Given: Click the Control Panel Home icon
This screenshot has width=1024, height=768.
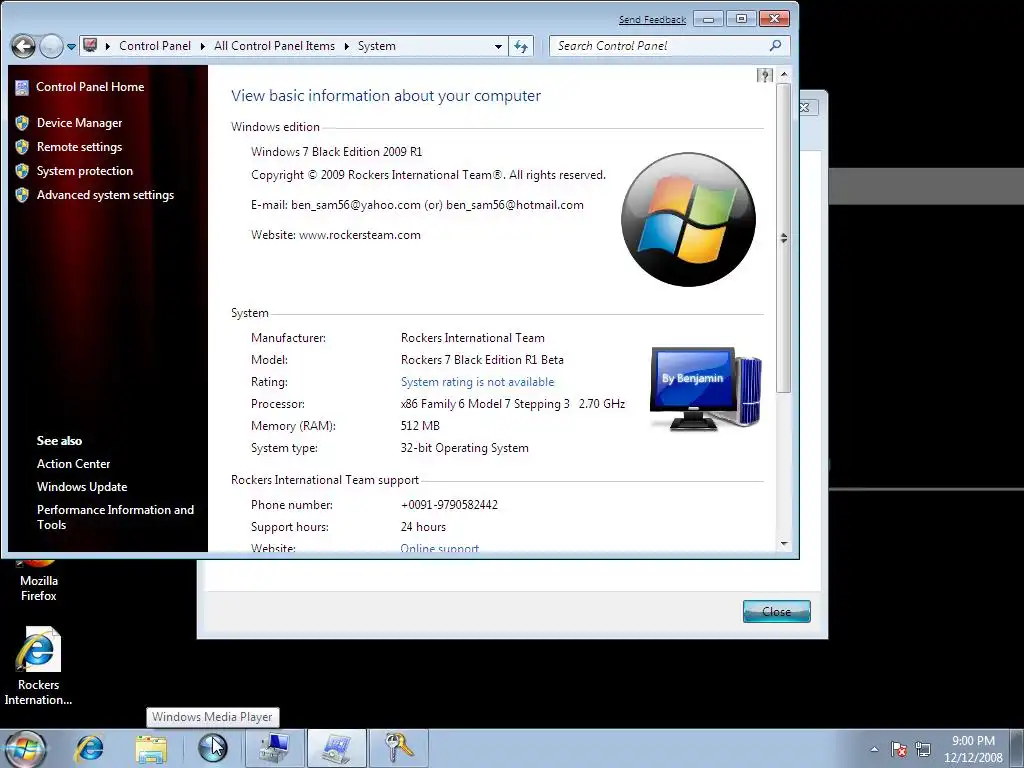Looking at the screenshot, I should pyautogui.click(x=22, y=87).
